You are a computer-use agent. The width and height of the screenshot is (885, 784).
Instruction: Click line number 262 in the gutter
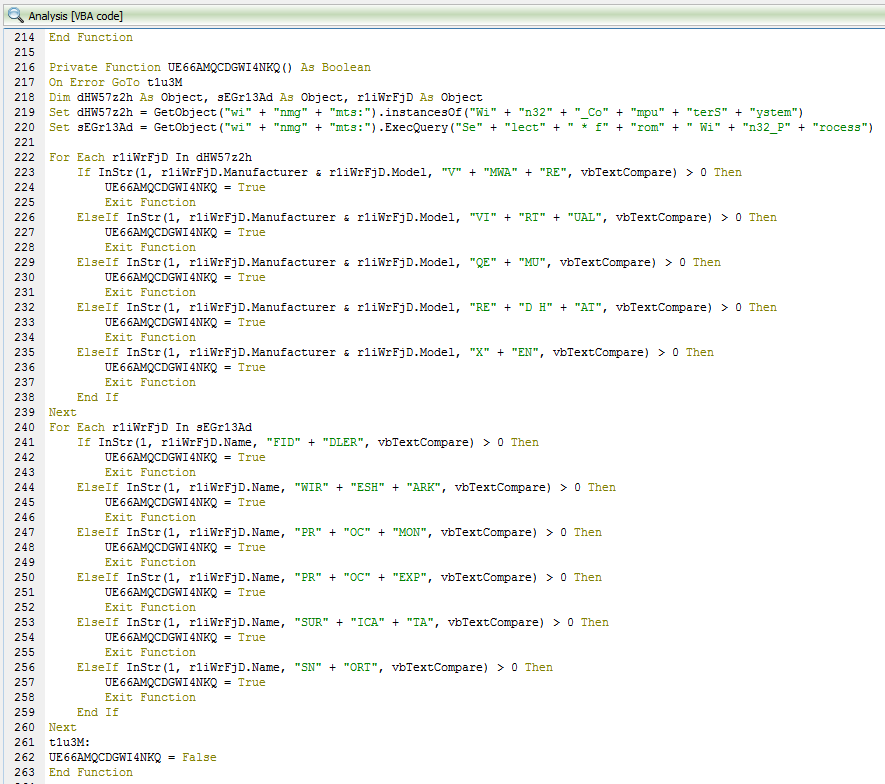[24, 757]
